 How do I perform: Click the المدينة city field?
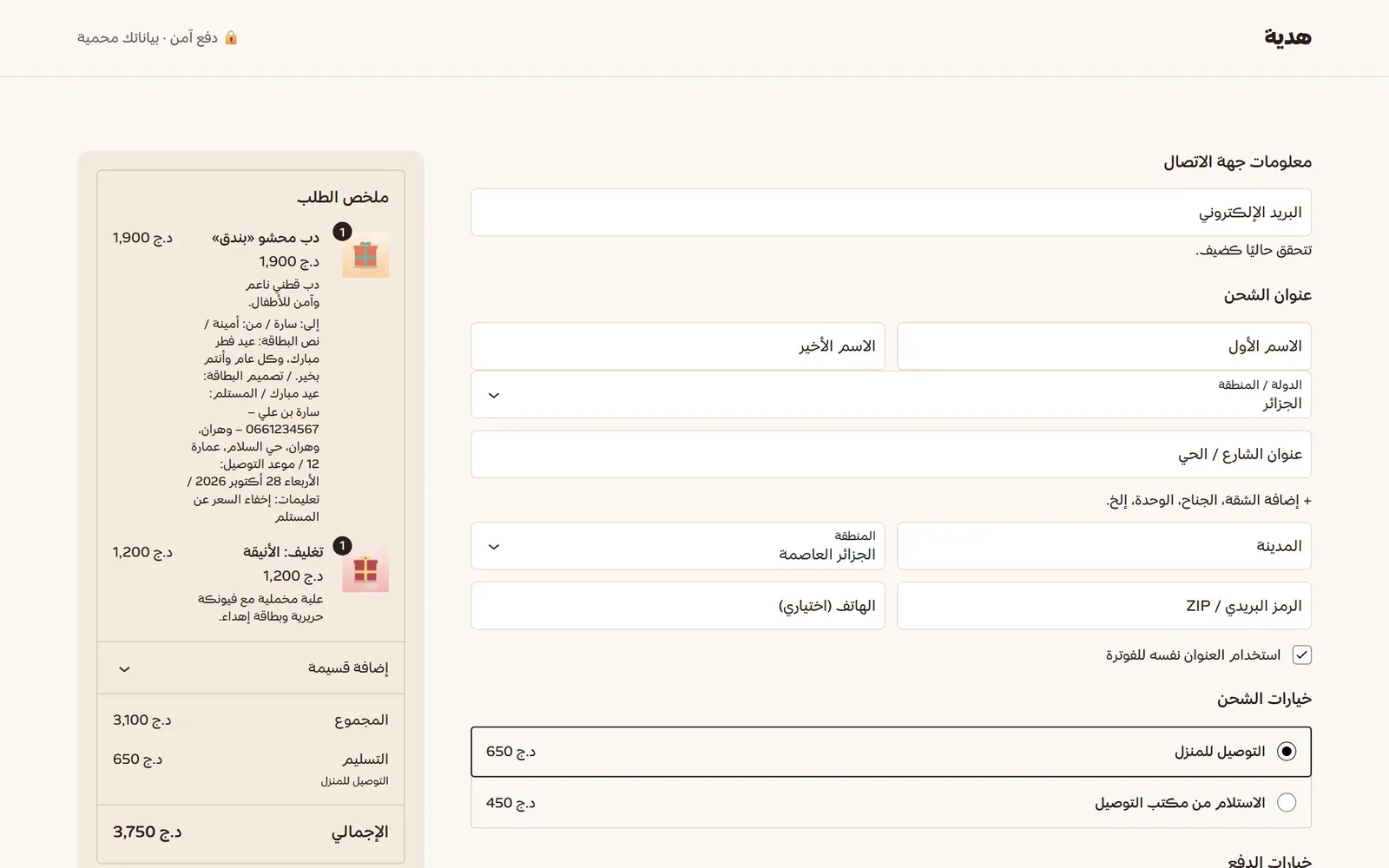pyautogui.click(x=1104, y=546)
